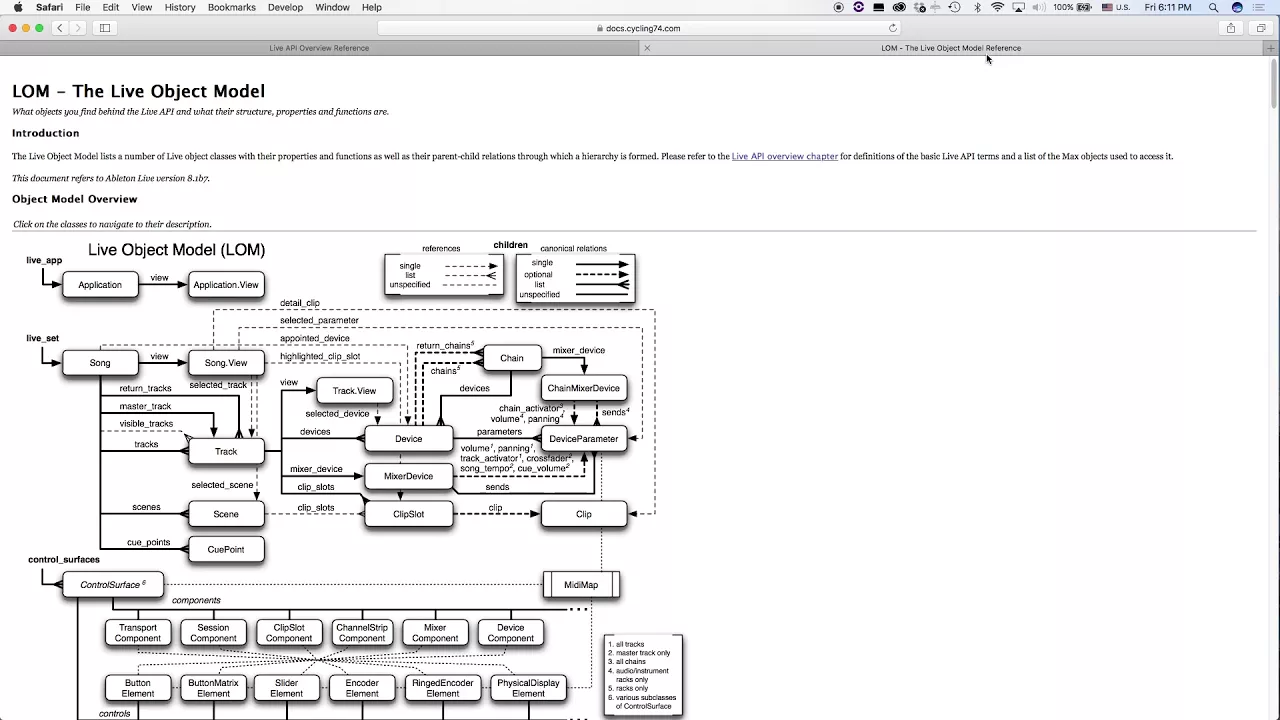Click the Application.View class box
This screenshot has height=720, width=1280.
(x=226, y=285)
